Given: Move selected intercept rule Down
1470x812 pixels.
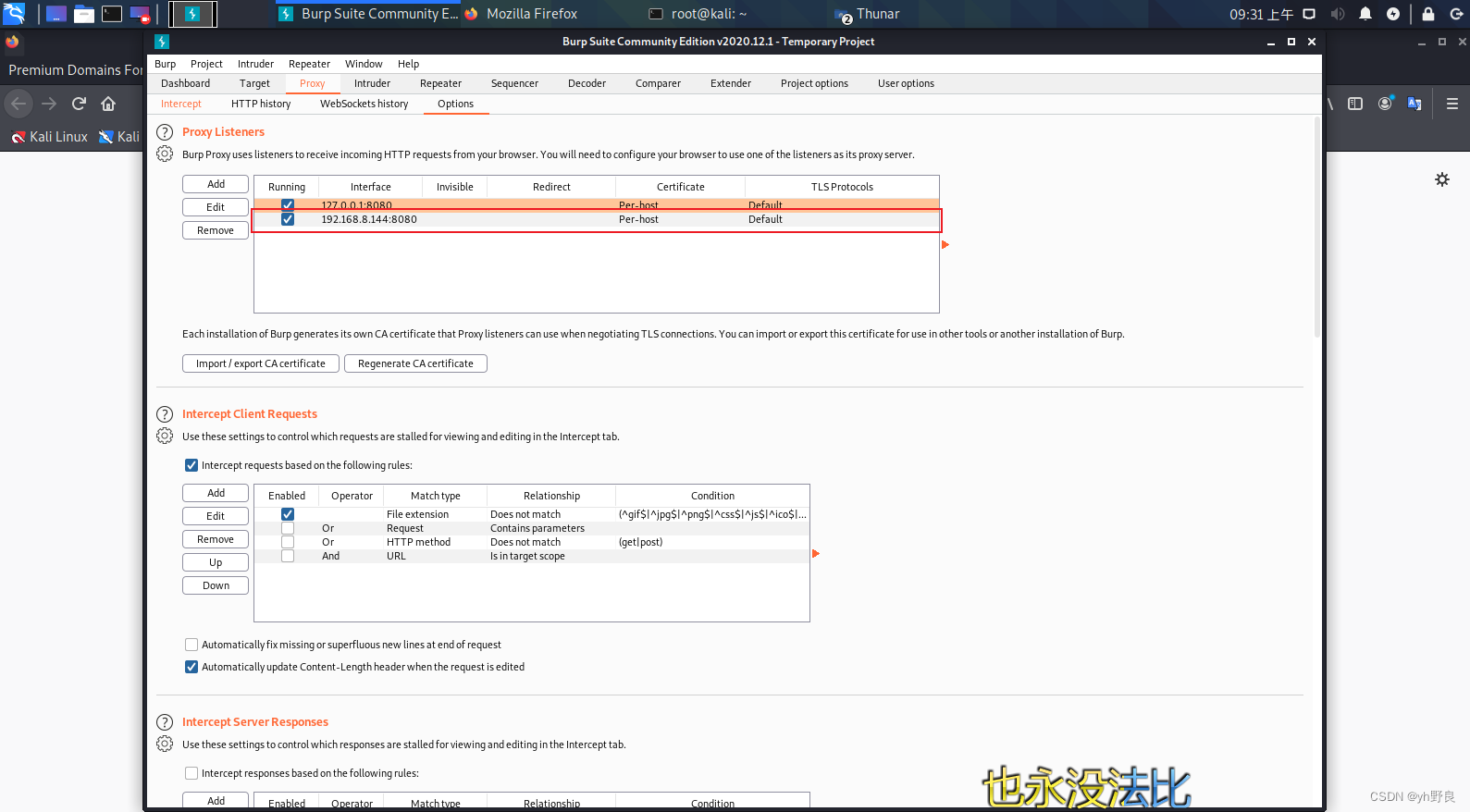Looking at the screenshot, I should pyautogui.click(x=216, y=585).
